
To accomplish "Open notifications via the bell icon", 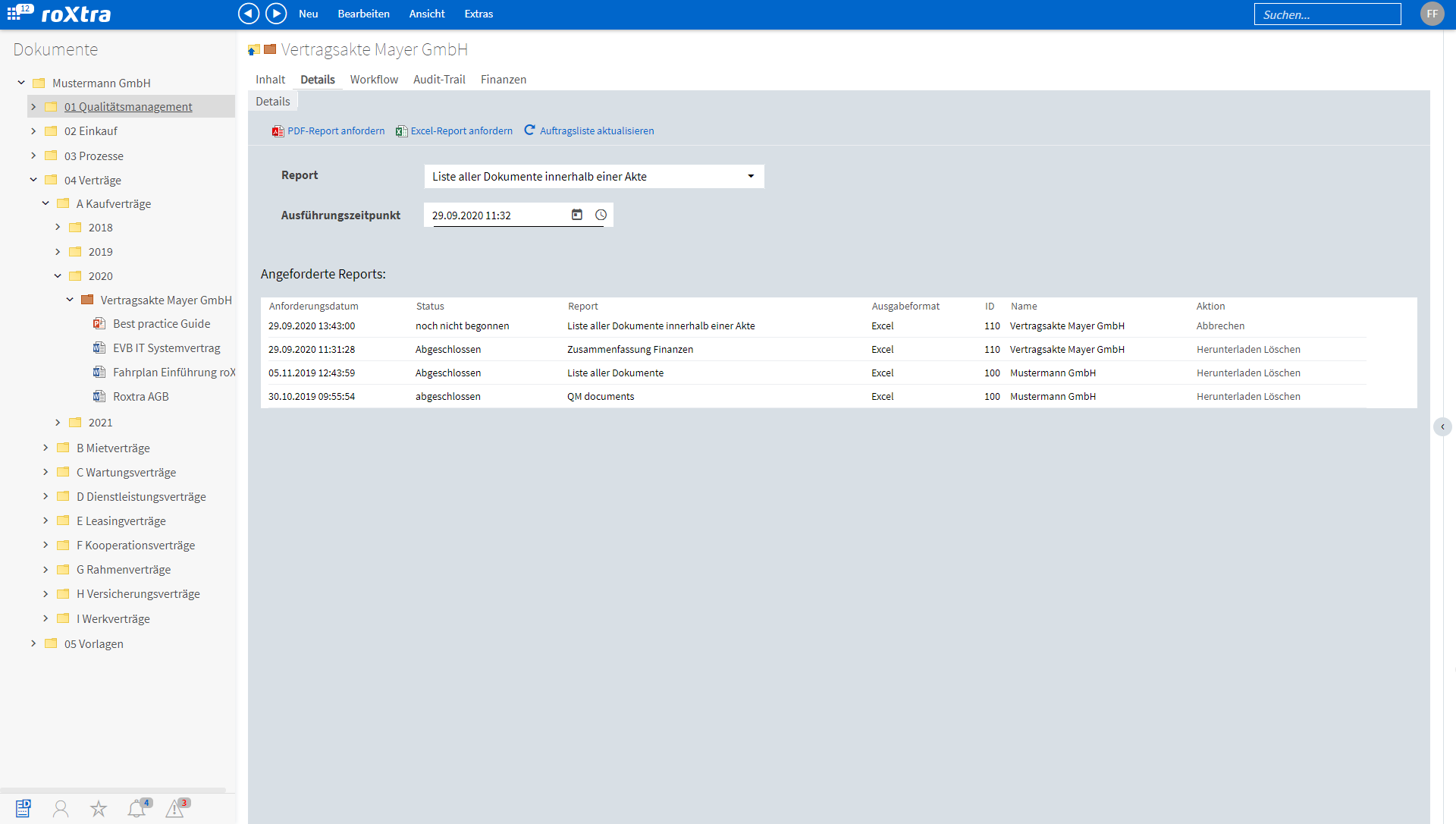I will click(136, 809).
